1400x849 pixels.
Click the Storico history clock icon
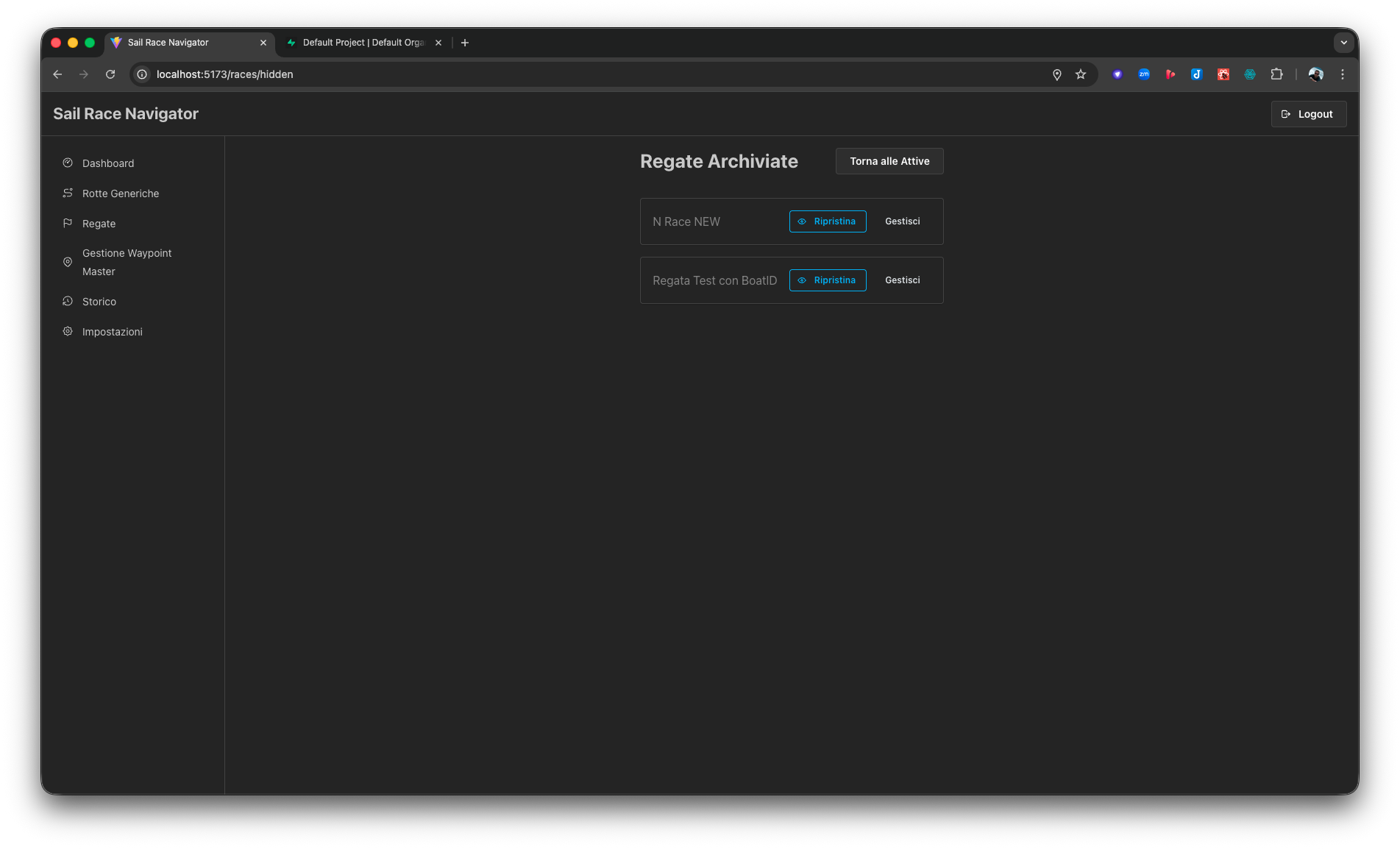68,301
